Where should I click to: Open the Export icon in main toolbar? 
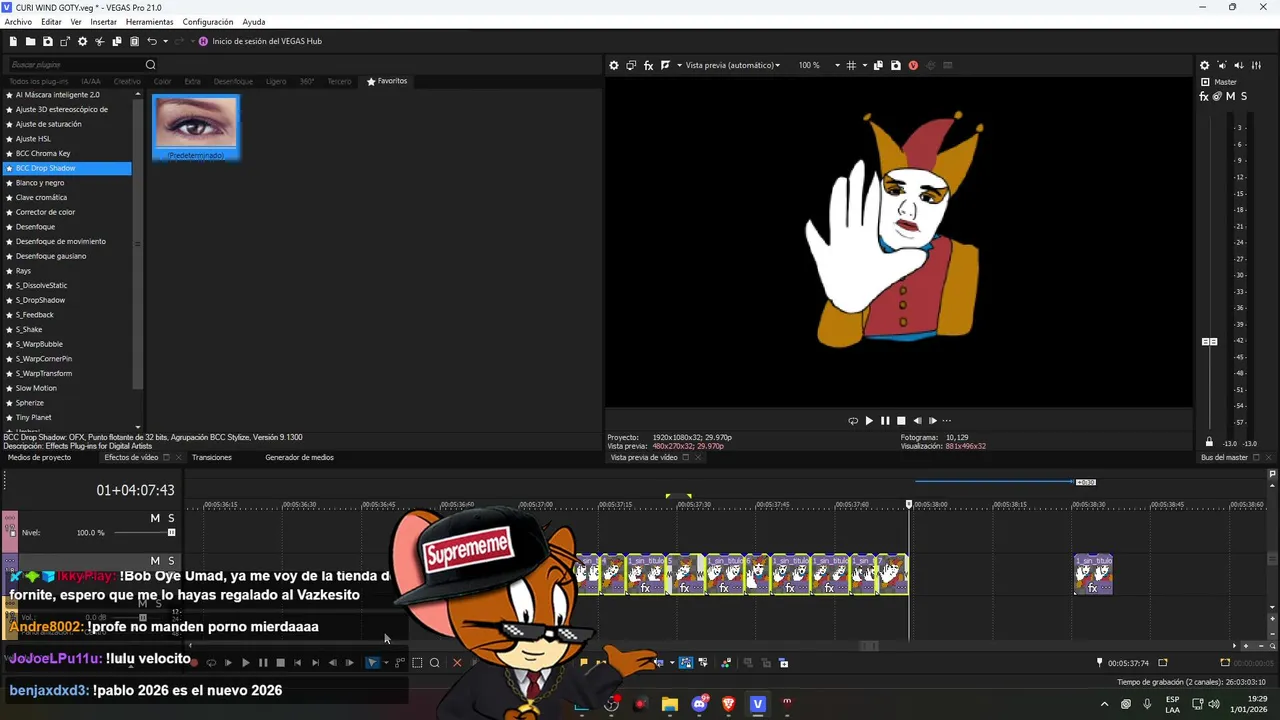(65, 41)
